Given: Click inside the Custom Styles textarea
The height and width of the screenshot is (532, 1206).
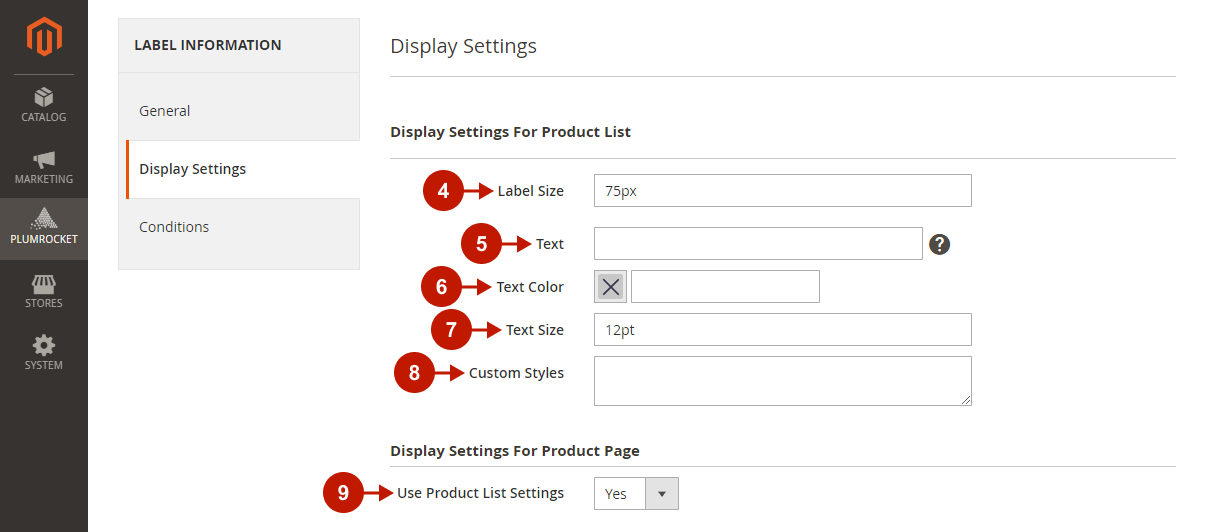Looking at the screenshot, I should (x=782, y=381).
